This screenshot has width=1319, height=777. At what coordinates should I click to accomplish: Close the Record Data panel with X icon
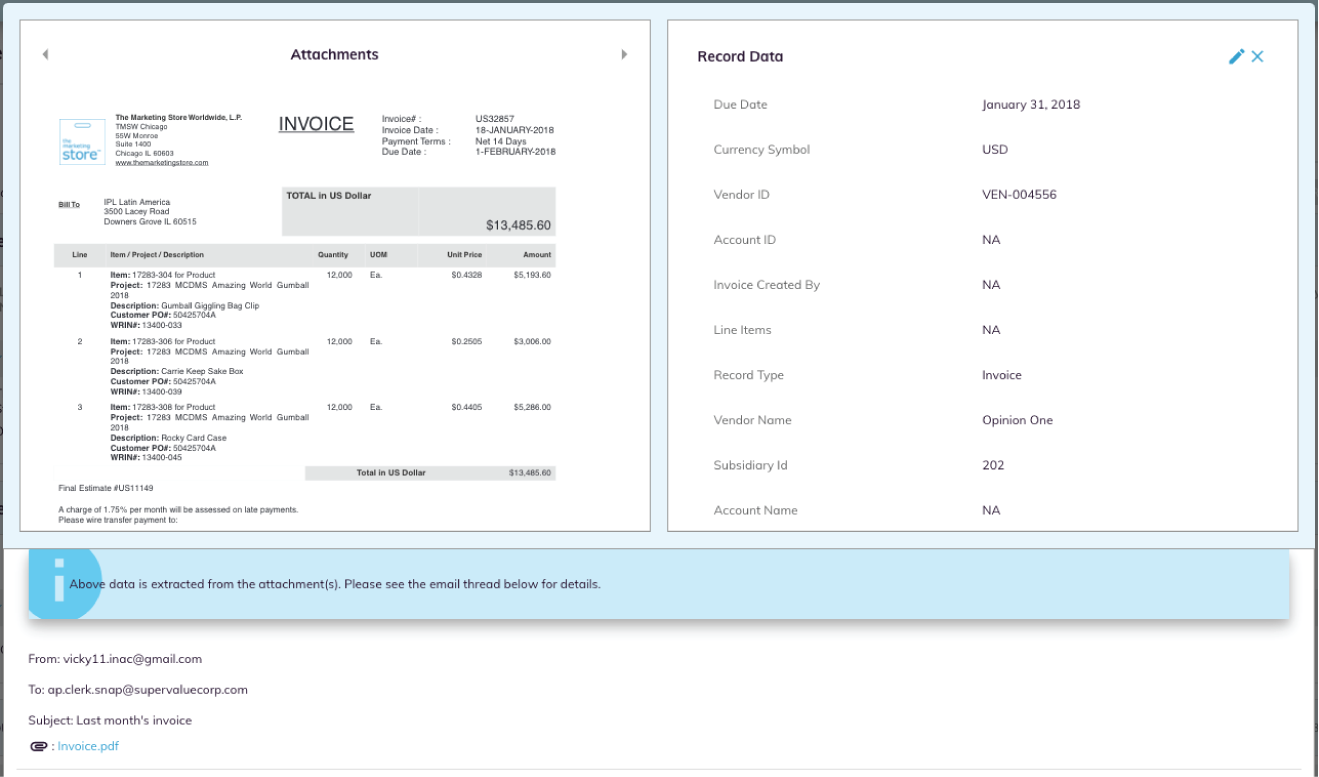(1258, 57)
